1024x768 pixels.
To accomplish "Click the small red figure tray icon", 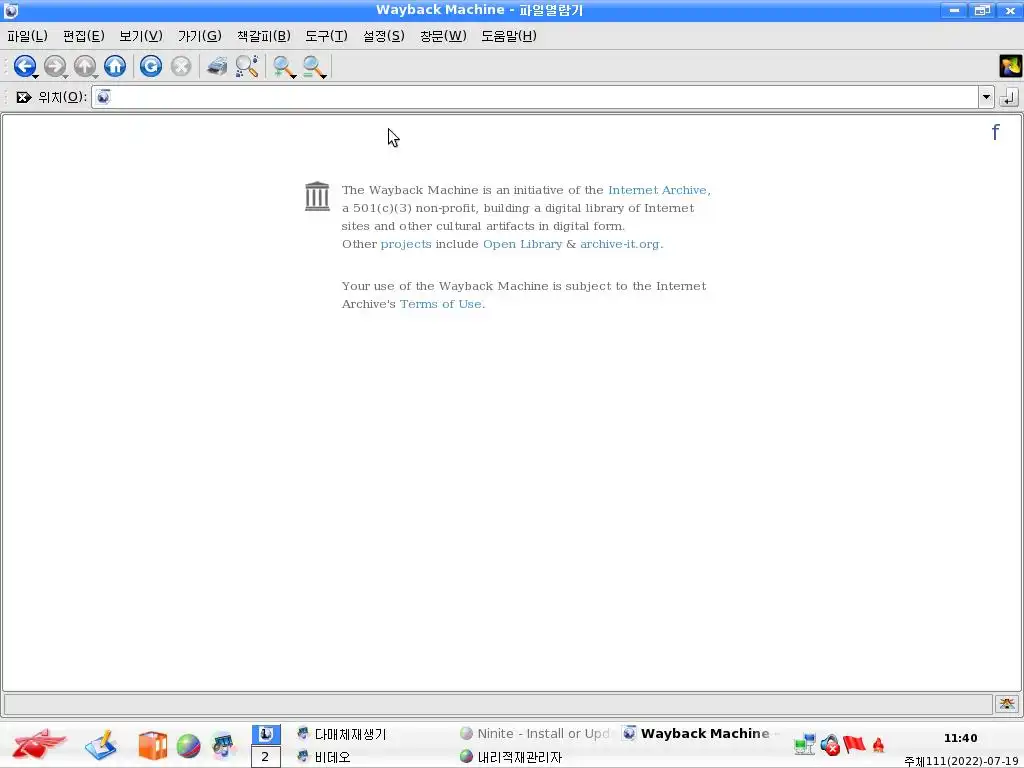I will 878,744.
